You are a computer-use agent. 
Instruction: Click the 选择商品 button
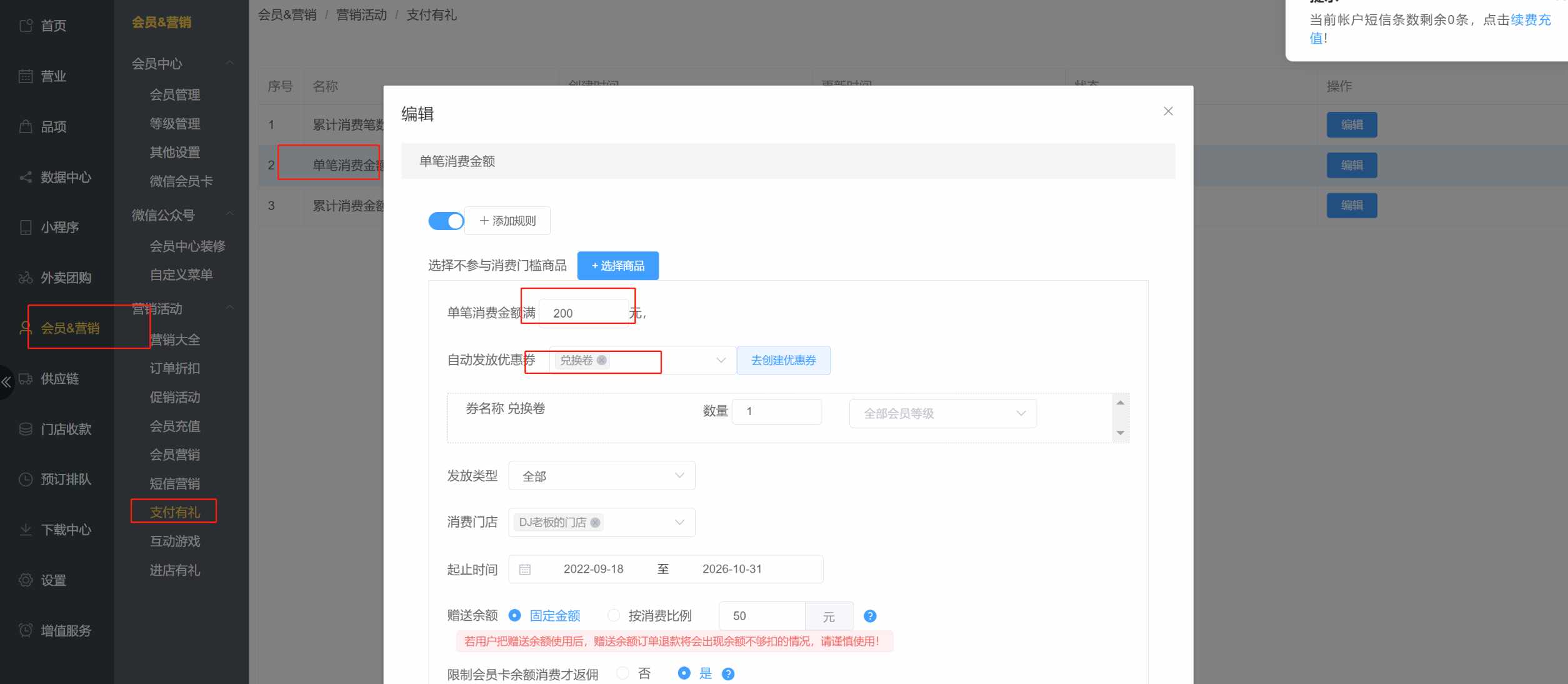[618, 266]
